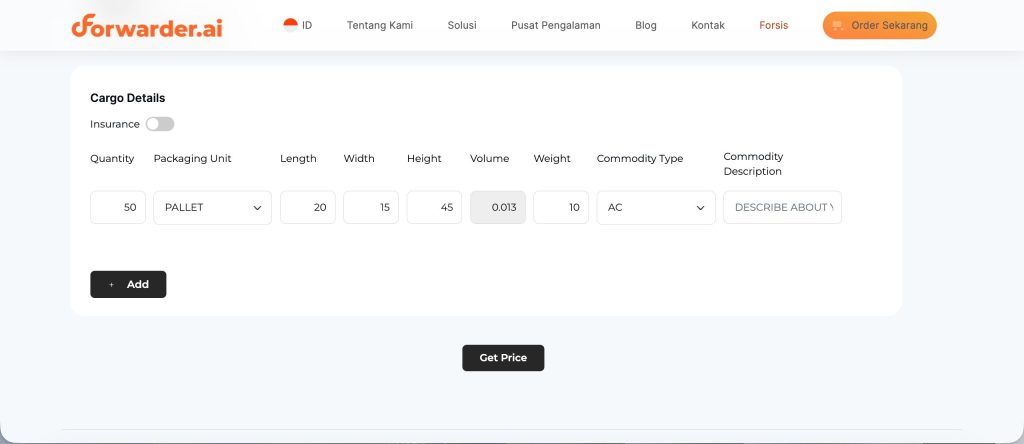Click the Commodity Description column label
This screenshot has height=444, width=1024.
[x=754, y=164]
